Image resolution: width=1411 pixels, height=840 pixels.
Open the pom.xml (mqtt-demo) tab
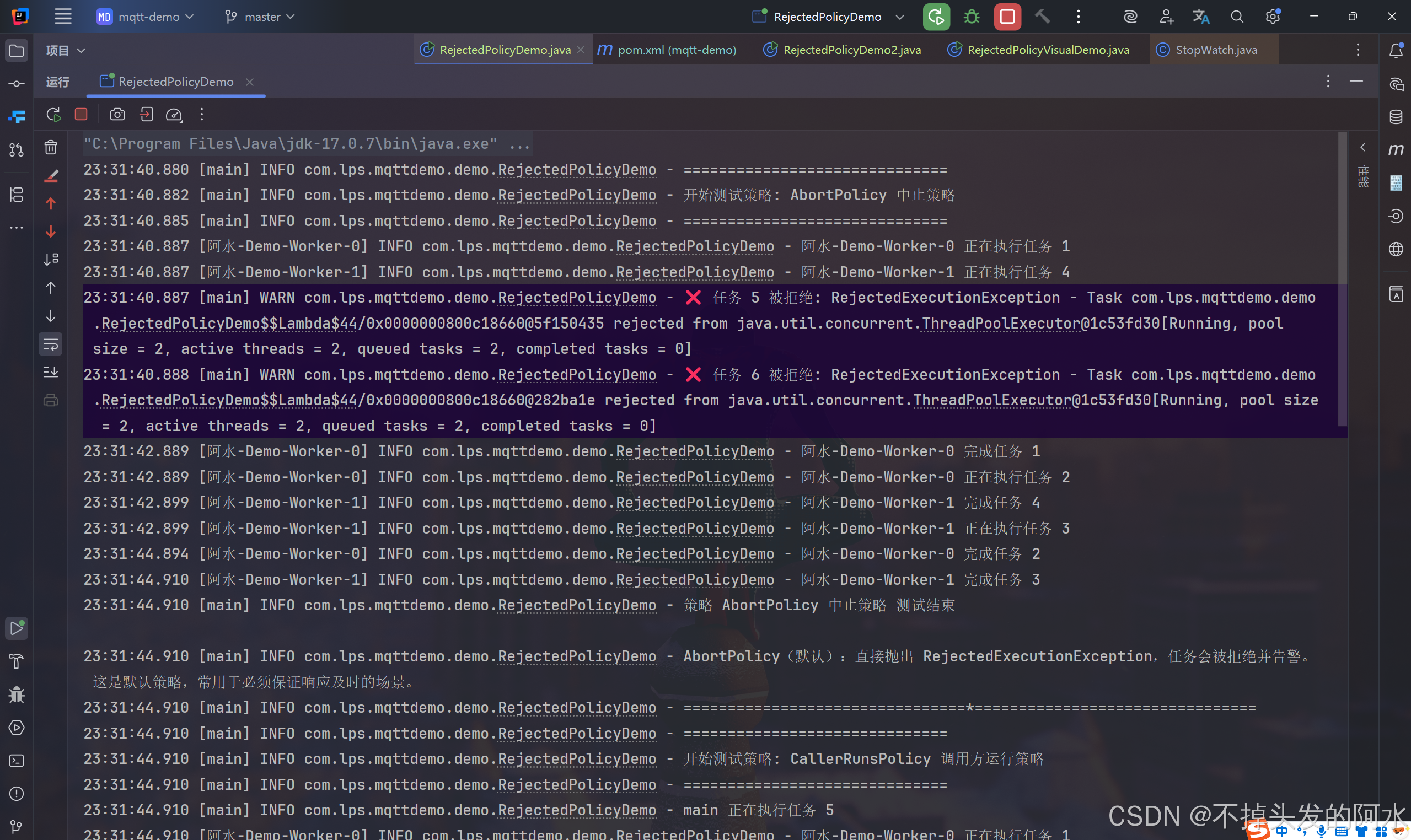click(x=676, y=50)
